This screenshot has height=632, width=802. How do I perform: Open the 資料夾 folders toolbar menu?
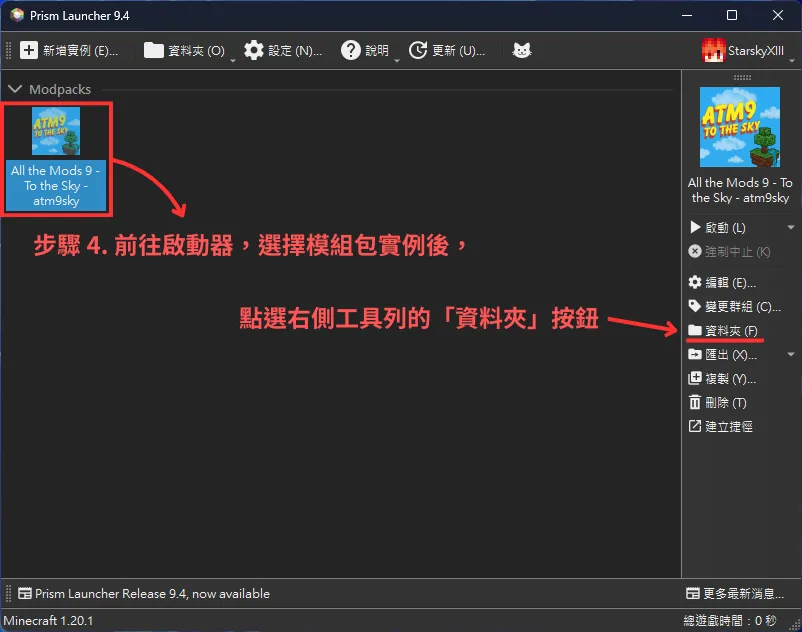click(184, 50)
